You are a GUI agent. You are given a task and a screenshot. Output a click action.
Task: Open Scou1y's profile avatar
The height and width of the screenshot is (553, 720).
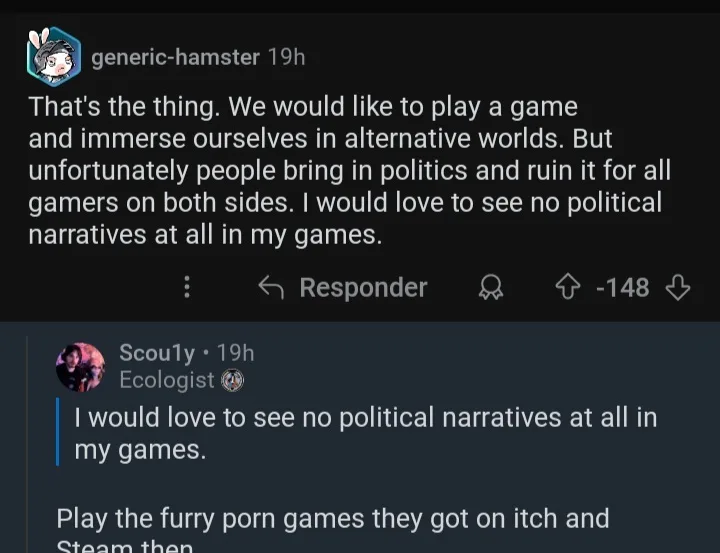(80, 366)
